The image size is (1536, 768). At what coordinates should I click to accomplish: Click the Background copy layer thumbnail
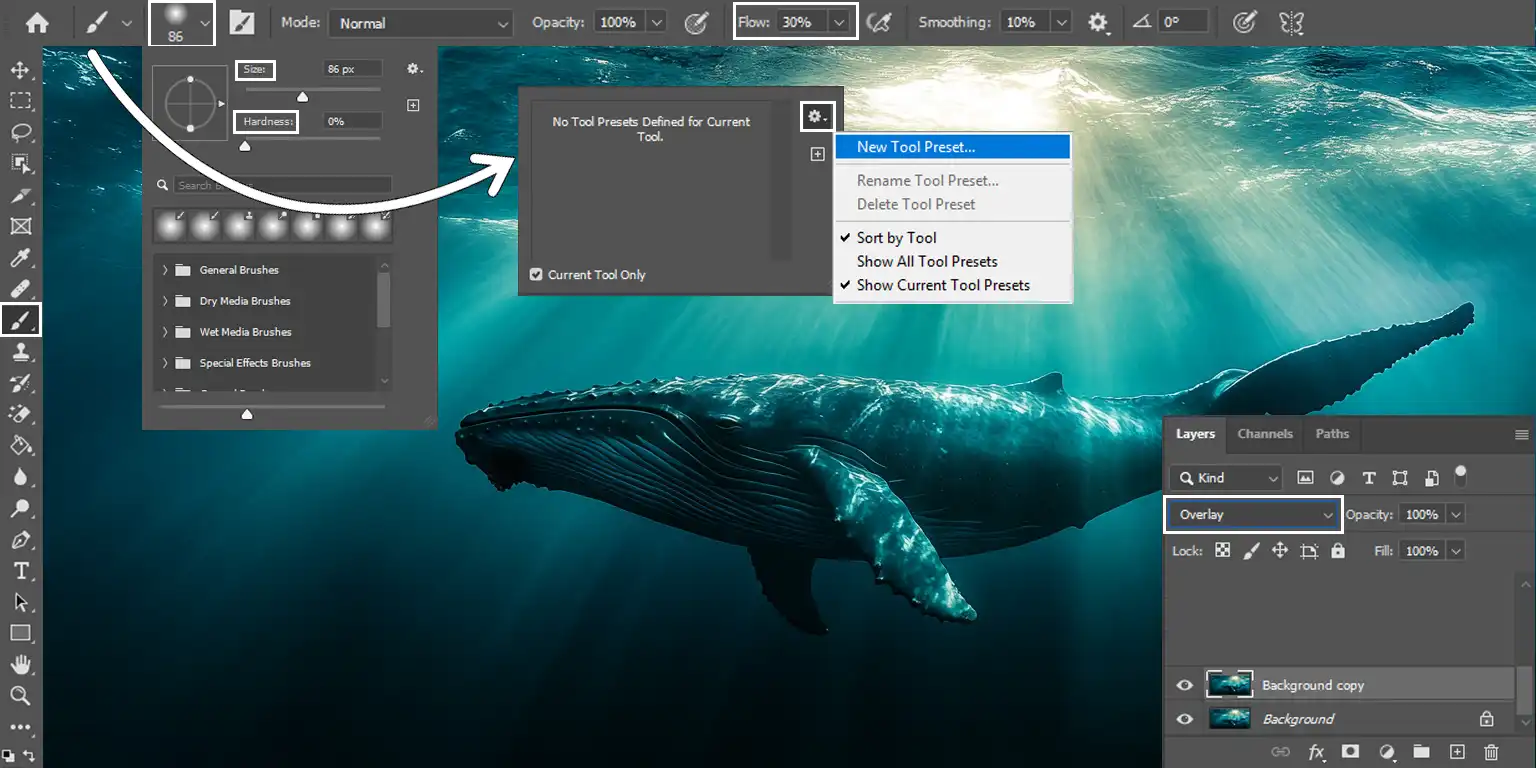tap(1229, 684)
